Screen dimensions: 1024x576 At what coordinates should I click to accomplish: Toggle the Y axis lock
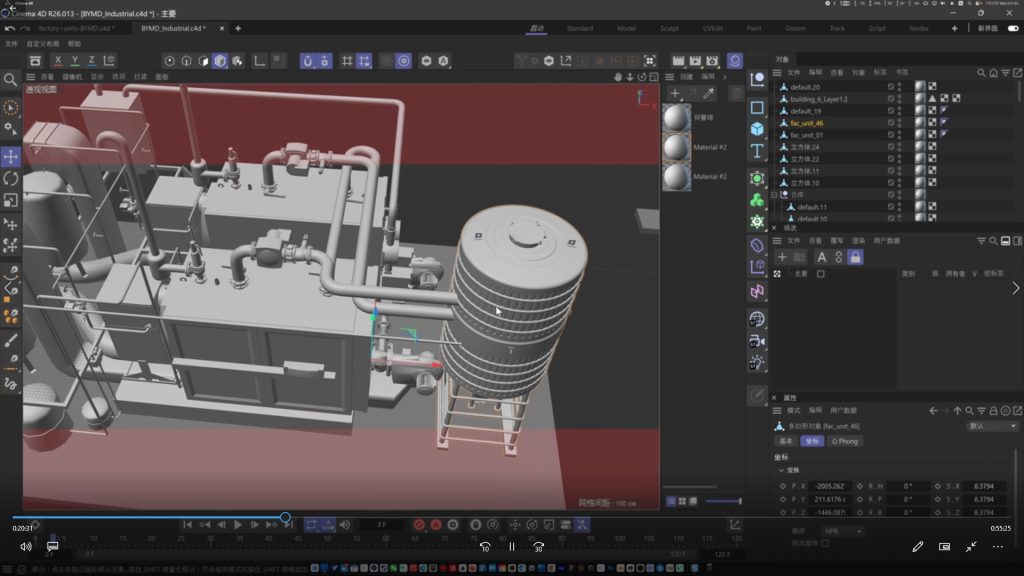(76, 61)
